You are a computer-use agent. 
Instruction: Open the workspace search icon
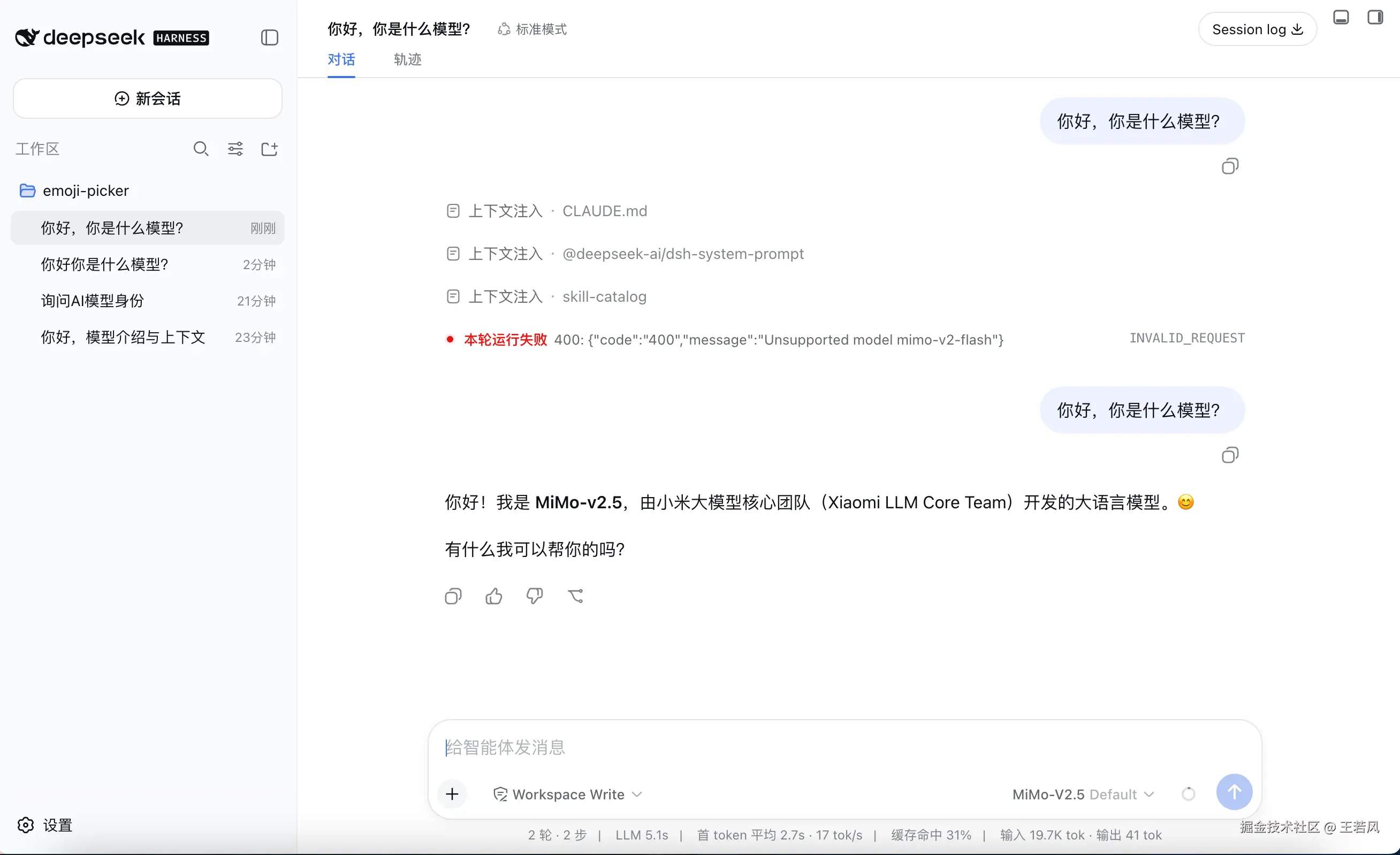[201, 149]
